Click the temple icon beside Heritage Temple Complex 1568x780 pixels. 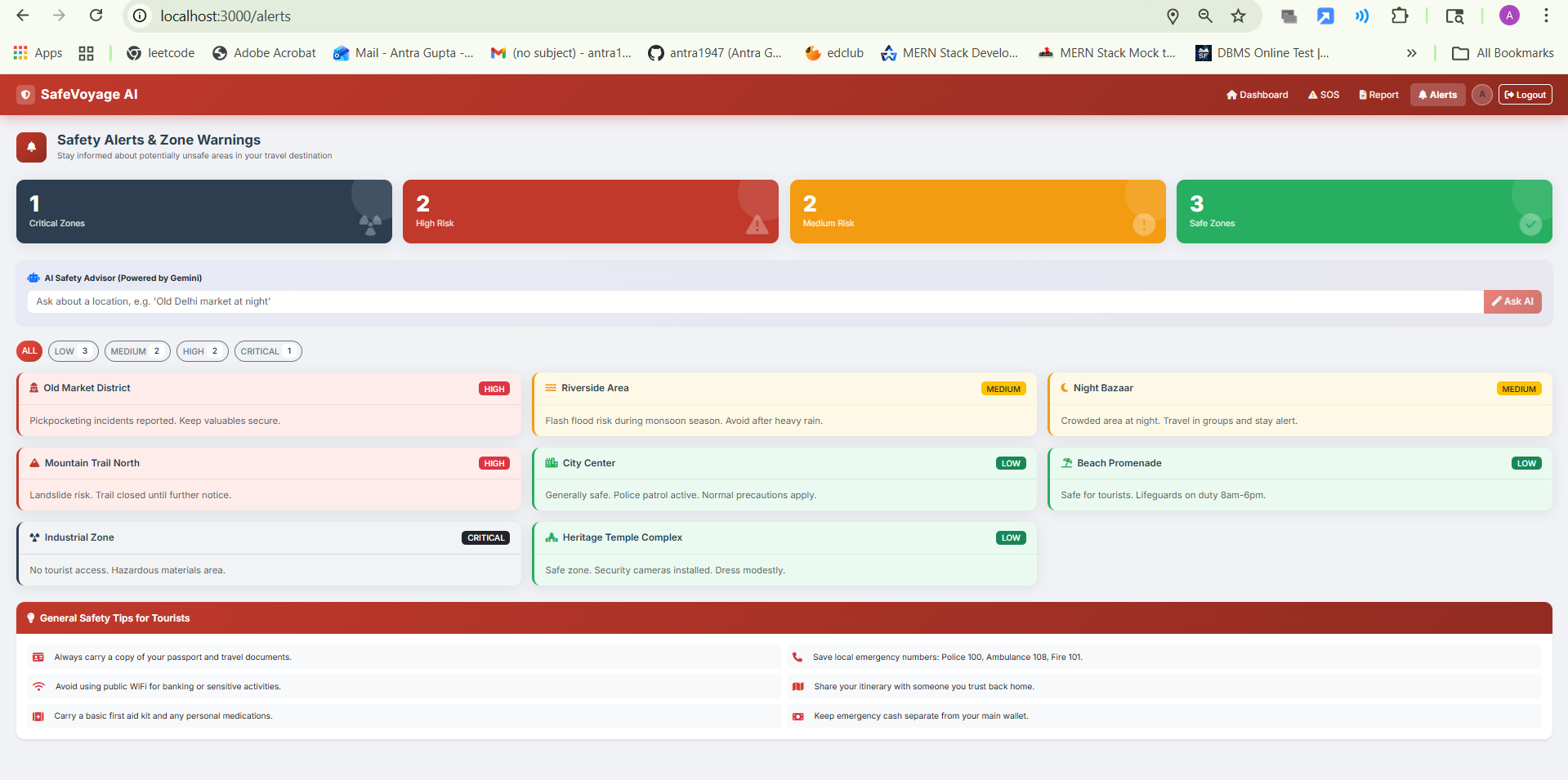coord(552,537)
